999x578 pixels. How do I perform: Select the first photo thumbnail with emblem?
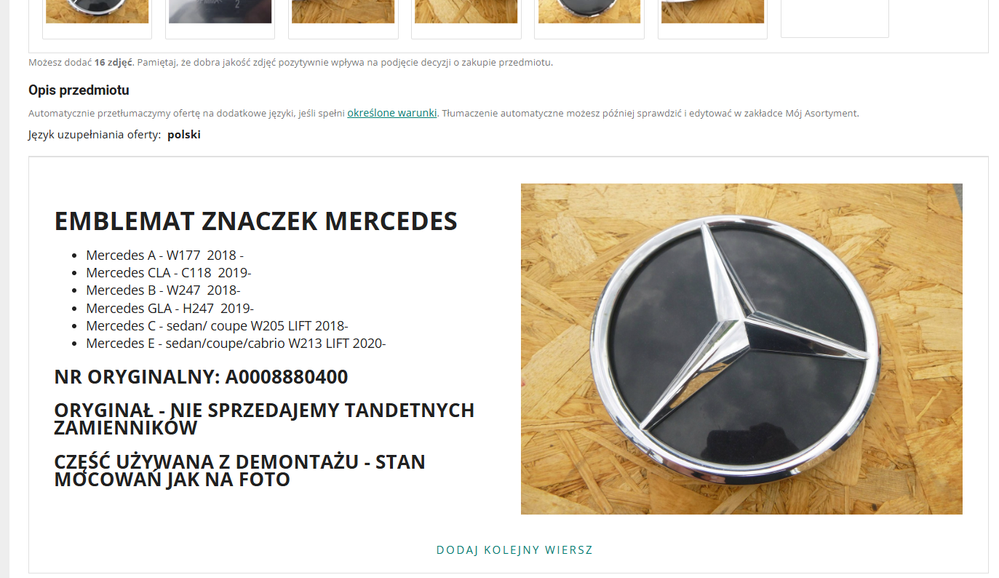(x=97, y=11)
